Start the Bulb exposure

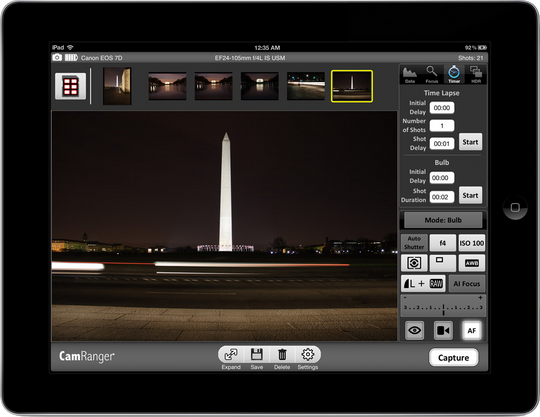click(x=470, y=195)
